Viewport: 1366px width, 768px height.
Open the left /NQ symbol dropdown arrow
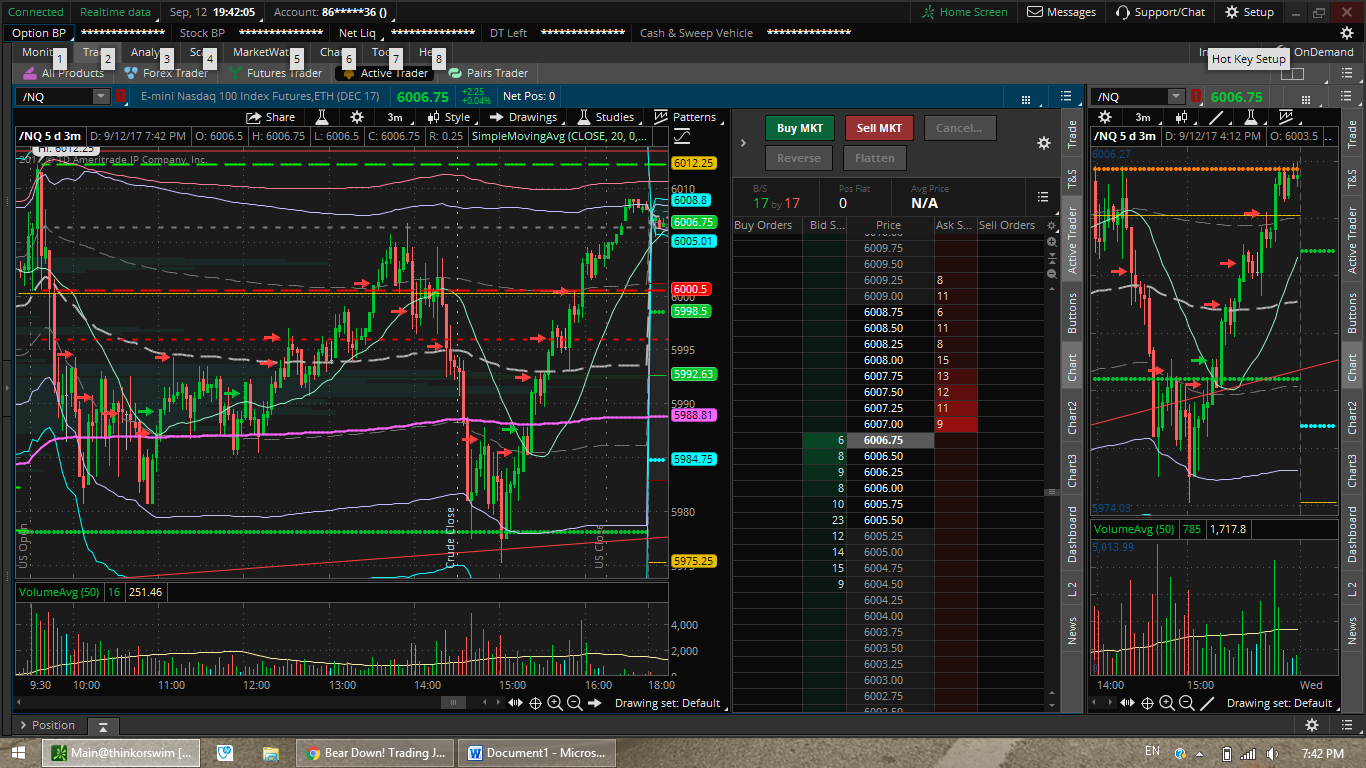pos(101,96)
